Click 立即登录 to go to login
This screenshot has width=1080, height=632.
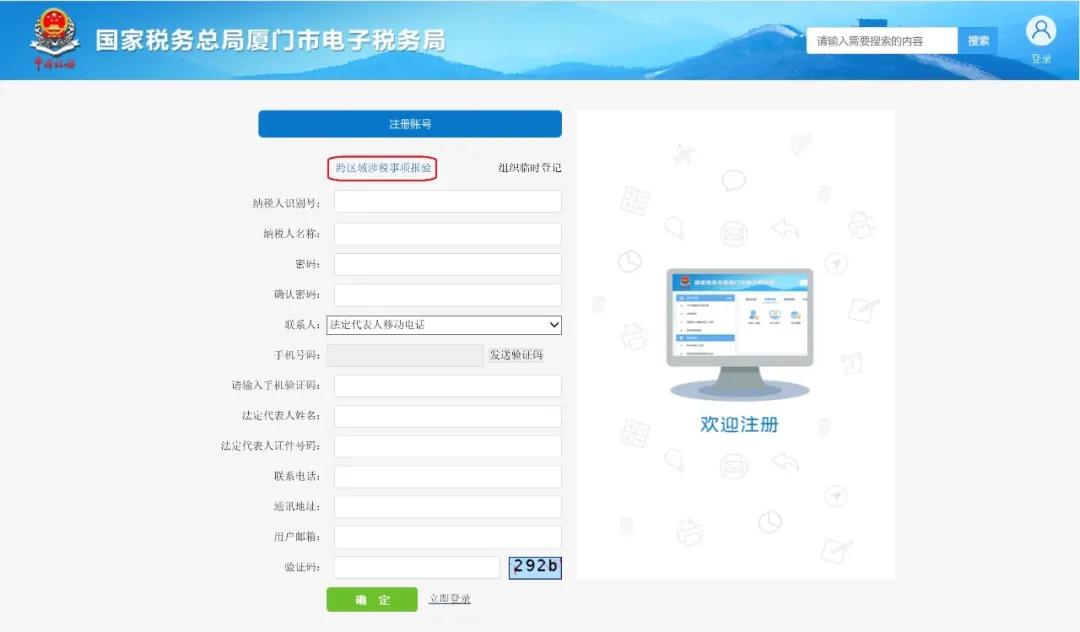click(x=449, y=599)
